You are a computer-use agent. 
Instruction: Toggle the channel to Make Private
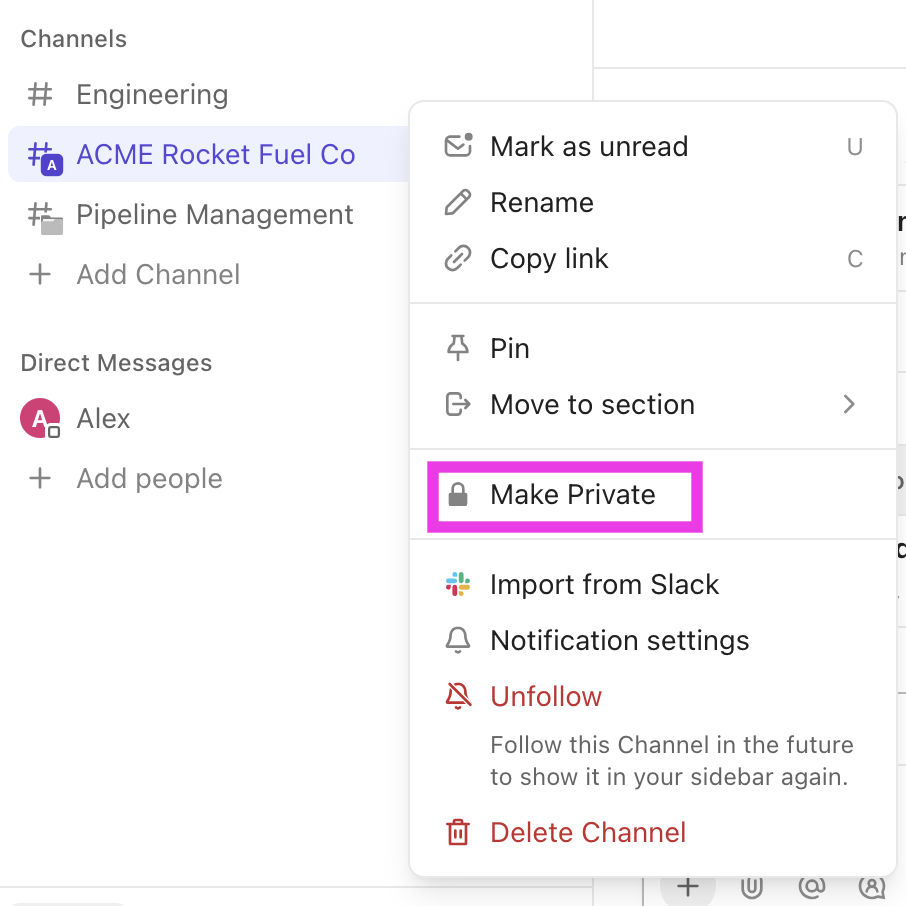(572, 495)
